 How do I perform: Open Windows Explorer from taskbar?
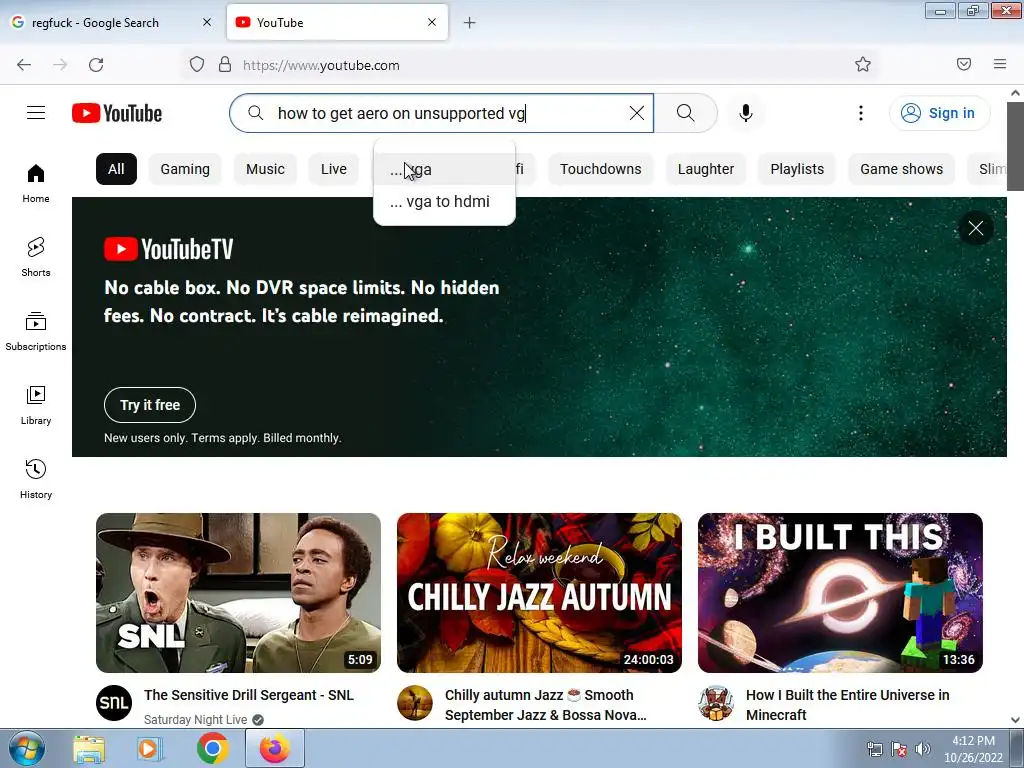point(89,749)
